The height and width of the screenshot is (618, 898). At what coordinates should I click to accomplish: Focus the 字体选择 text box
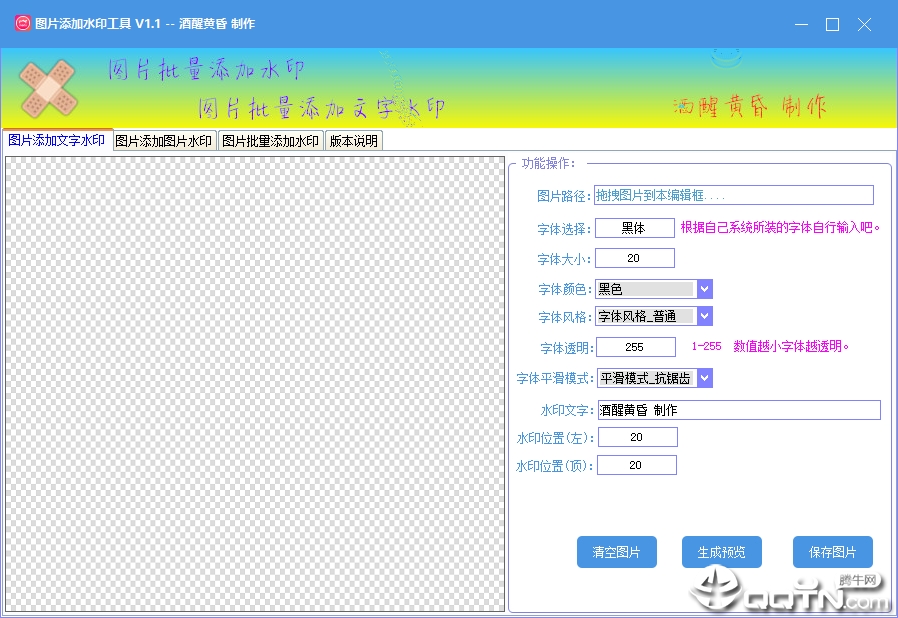pyautogui.click(x=634, y=228)
